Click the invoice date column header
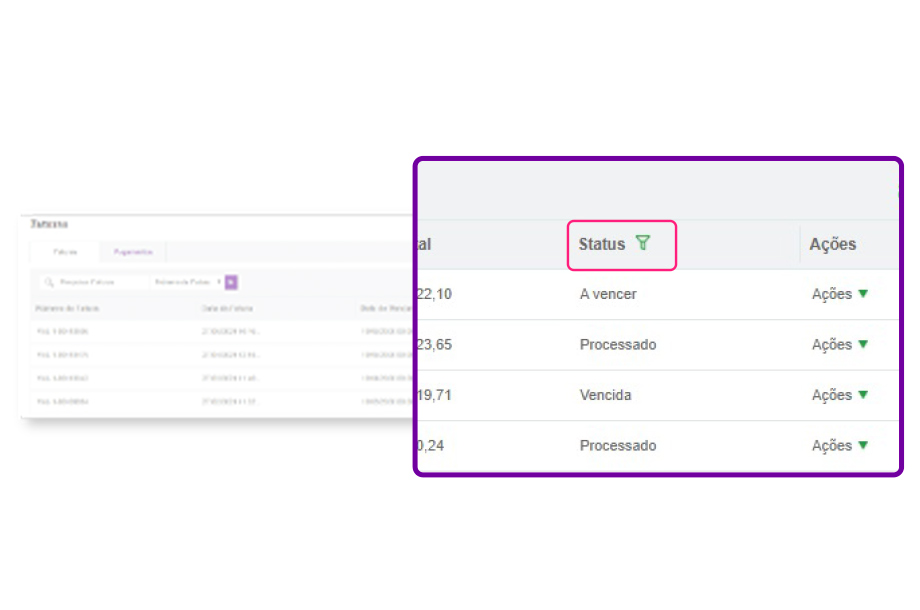This screenshot has height=610, width=920. [227, 309]
